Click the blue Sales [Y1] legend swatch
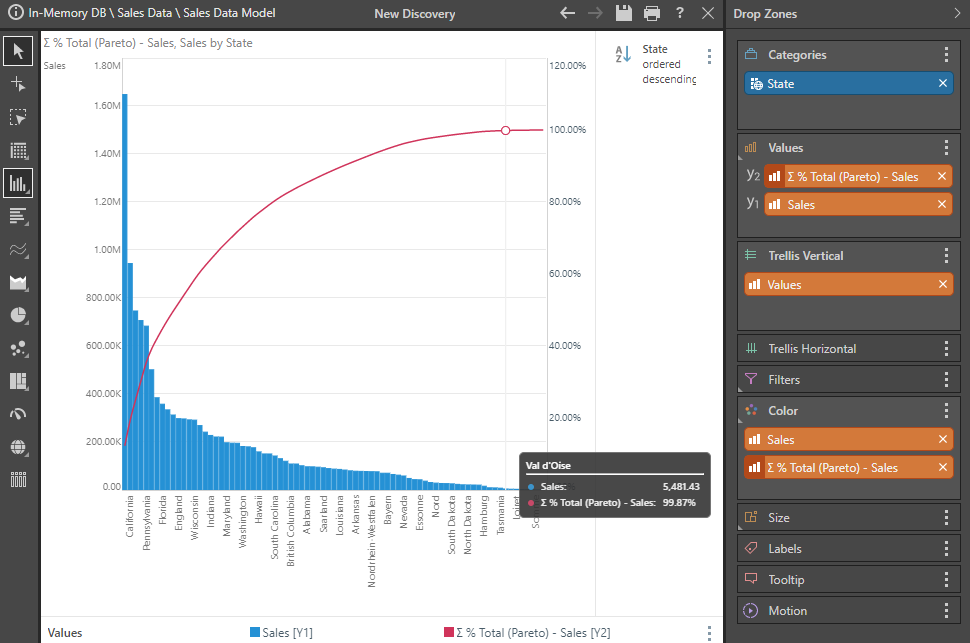The width and height of the screenshot is (970, 643). 255,633
